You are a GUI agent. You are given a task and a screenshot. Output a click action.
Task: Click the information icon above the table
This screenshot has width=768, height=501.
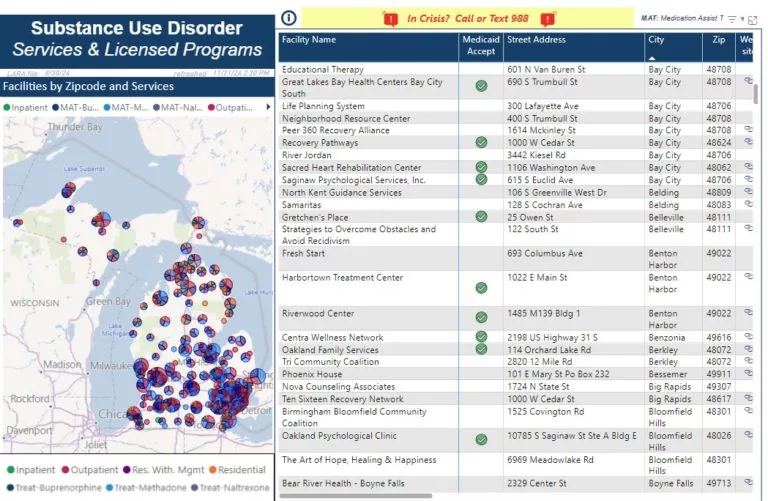289,17
